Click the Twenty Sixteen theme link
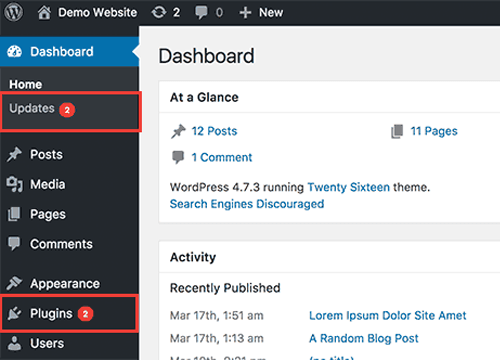 coord(348,187)
